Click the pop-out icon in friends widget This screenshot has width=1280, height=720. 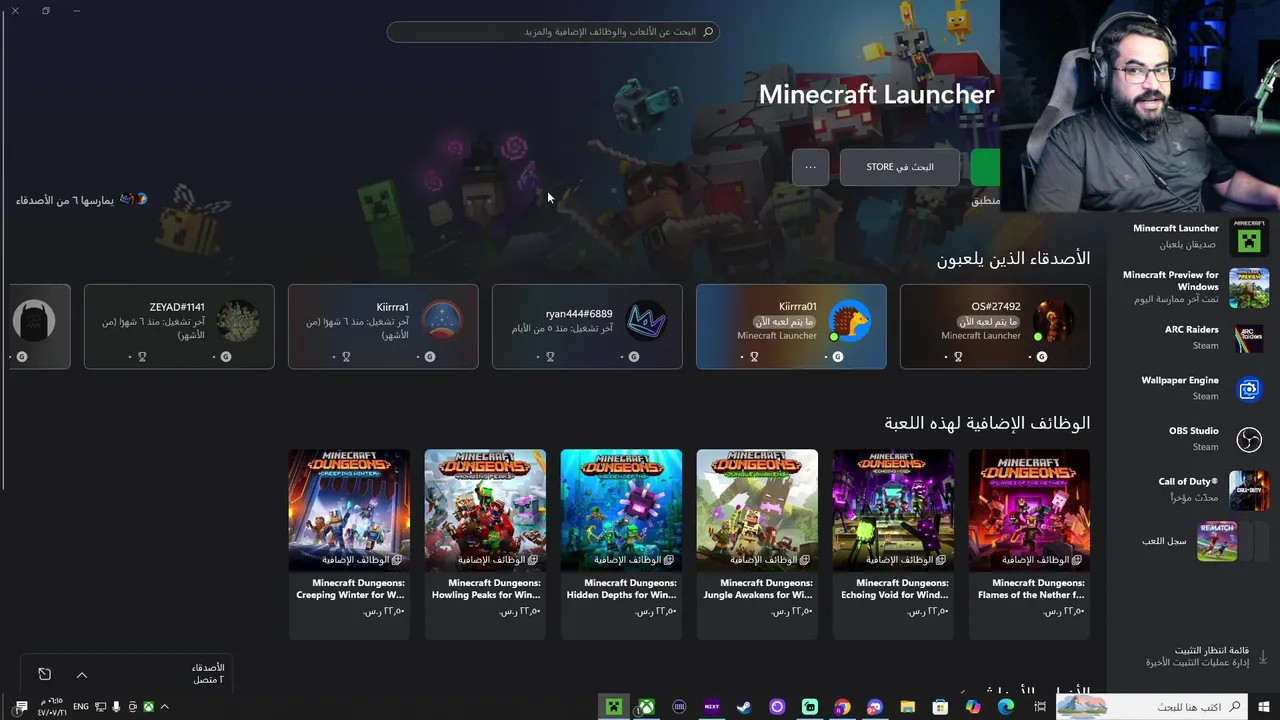pyautogui.click(x=44, y=674)
